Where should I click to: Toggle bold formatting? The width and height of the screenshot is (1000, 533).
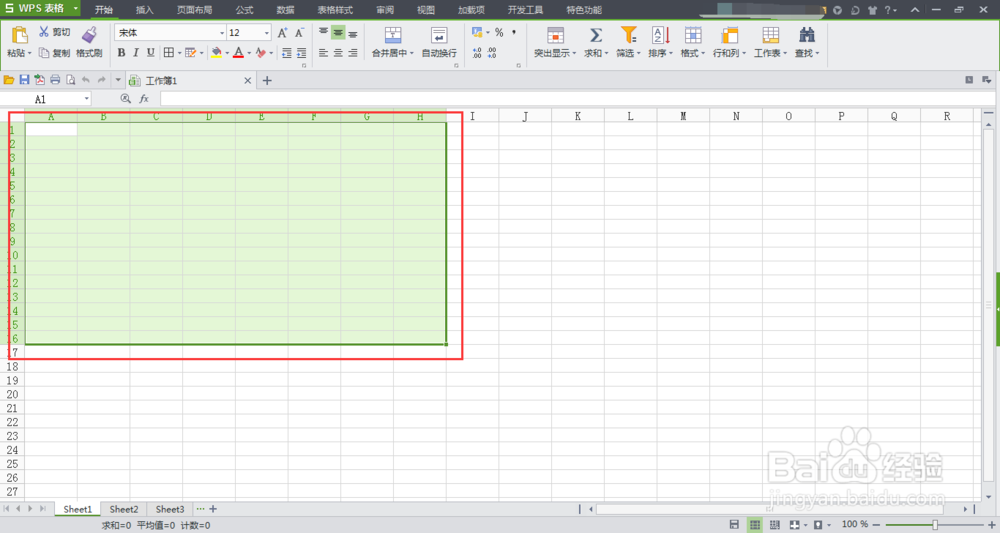click(x=121, y=53)
